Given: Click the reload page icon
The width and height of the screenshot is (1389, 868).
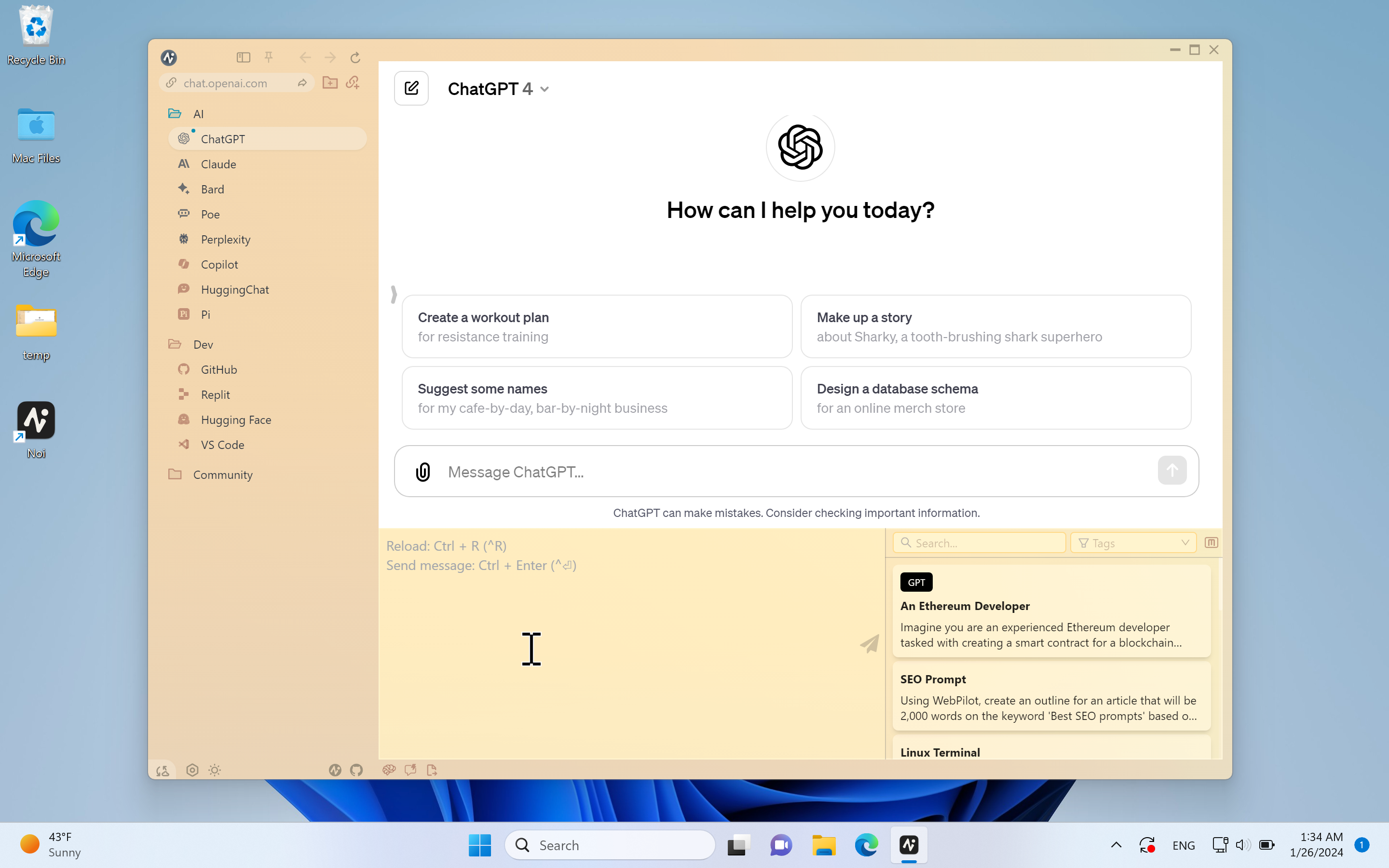Looking at the screenshot, I should click(x=355, y=57).
